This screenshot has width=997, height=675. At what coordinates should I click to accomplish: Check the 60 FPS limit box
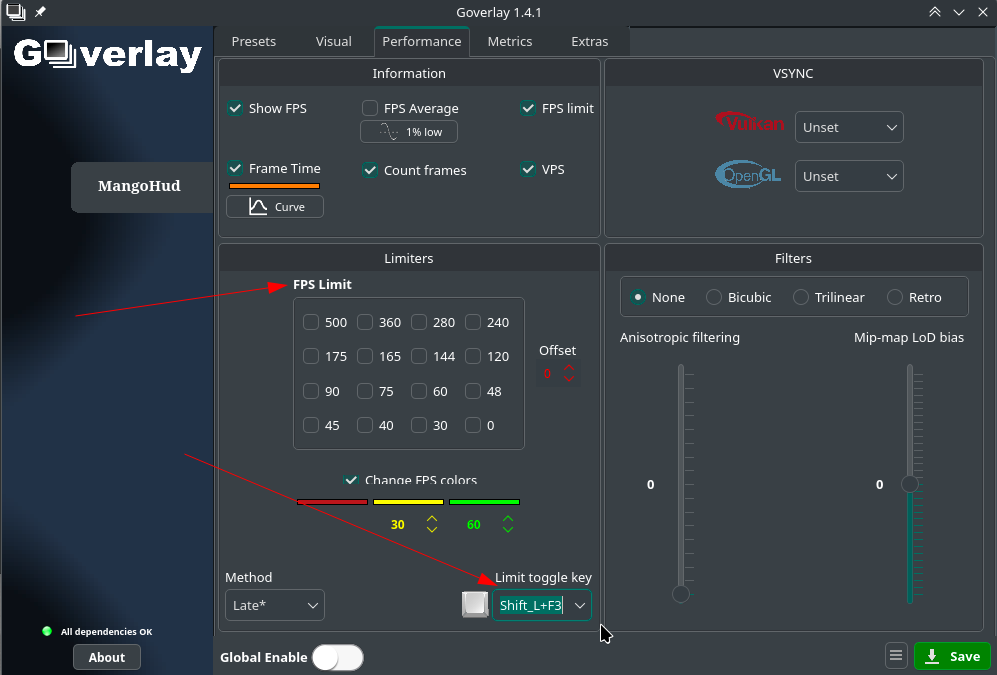click(x=419, y=391)
